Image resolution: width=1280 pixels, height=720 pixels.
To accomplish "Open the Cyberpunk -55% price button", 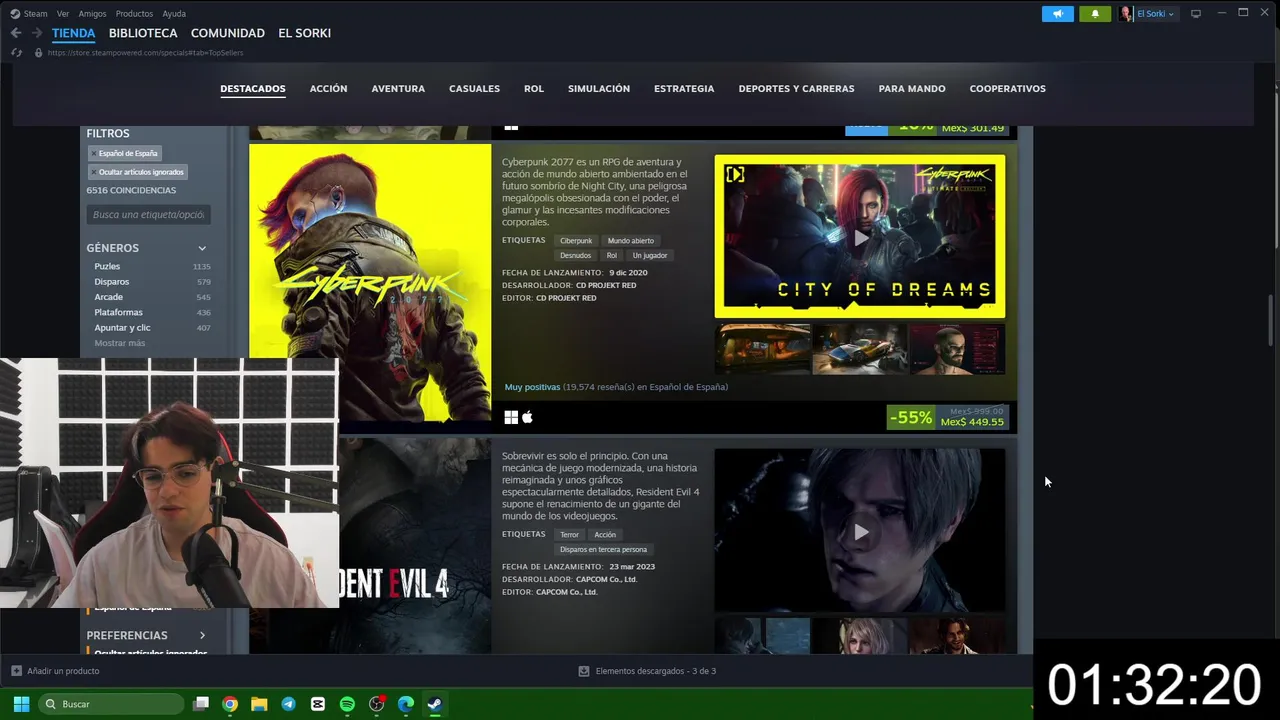I will (x=947, y=417).
